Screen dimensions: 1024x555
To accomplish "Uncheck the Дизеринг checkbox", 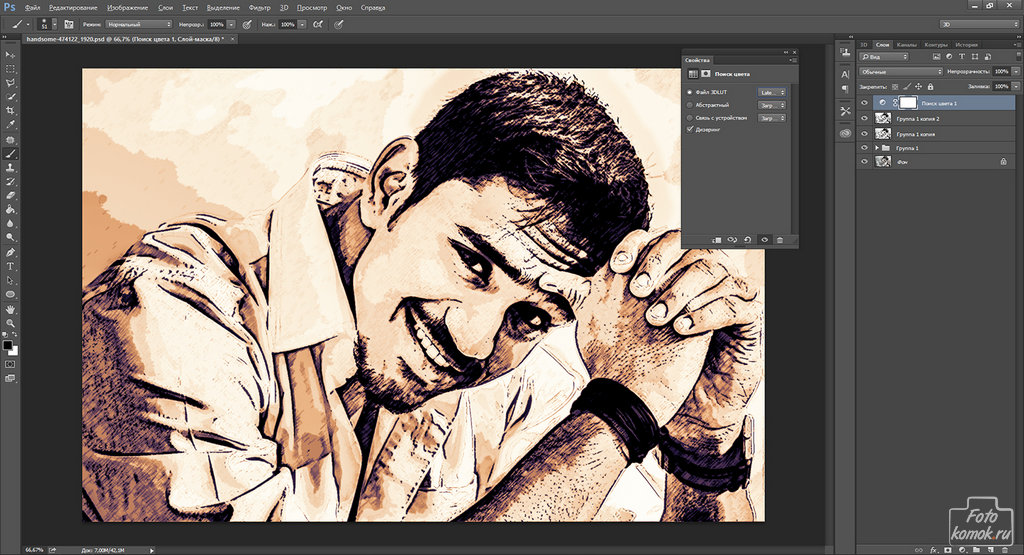I will tap(689, 129).
